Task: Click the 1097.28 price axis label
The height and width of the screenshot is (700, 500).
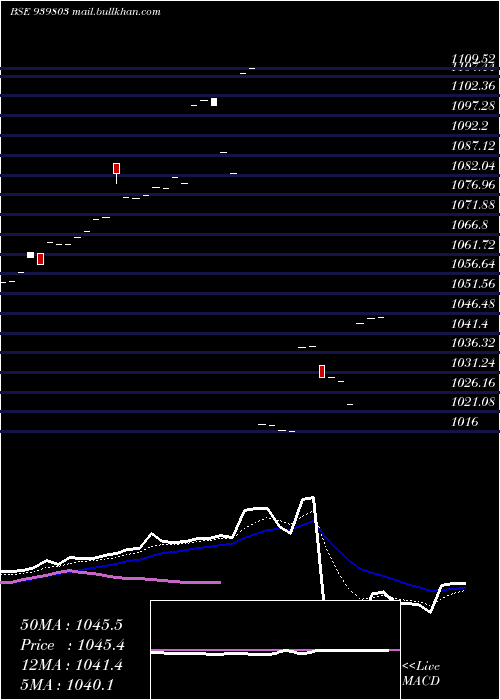Action: point(473,106)
